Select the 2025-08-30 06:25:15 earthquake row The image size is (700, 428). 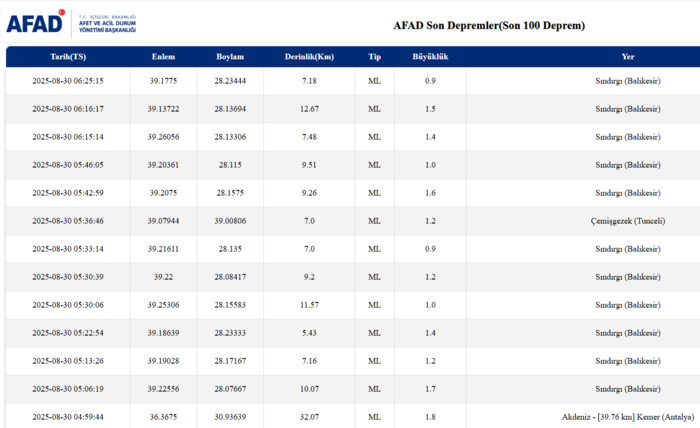tap(353, 81)
